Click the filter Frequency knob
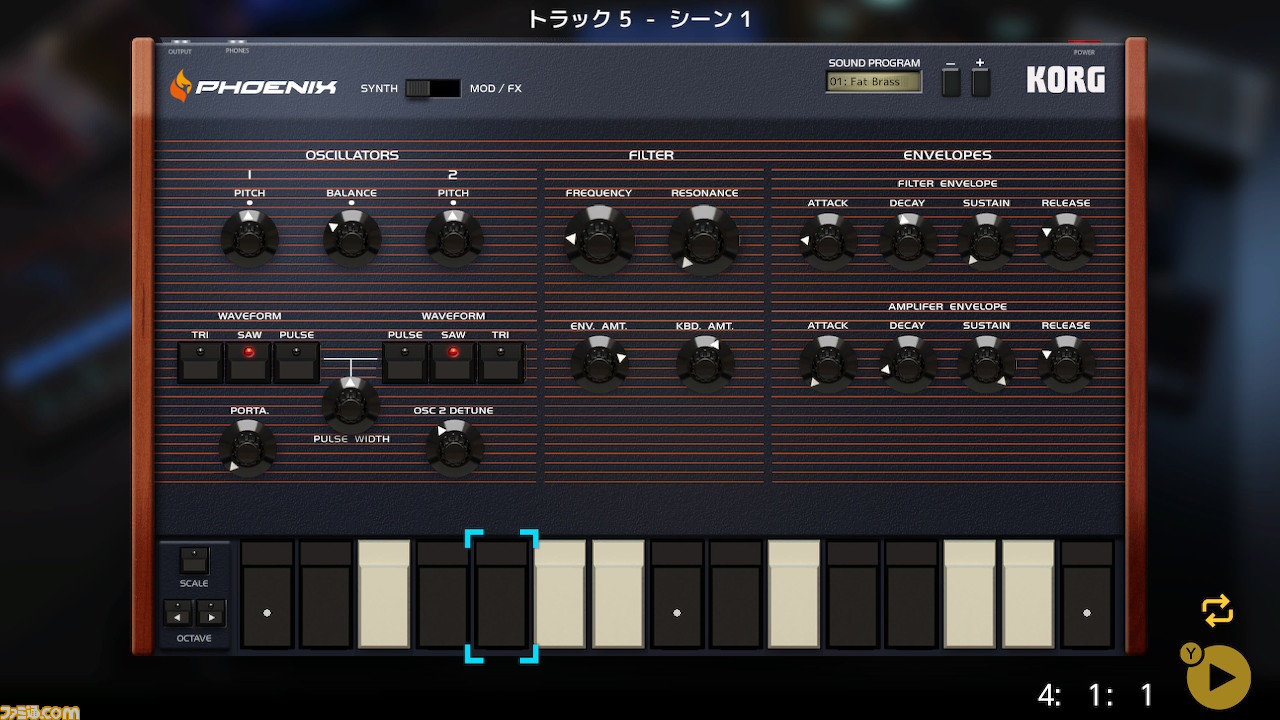Screen dimensions: 1280x720 [599, 240]
